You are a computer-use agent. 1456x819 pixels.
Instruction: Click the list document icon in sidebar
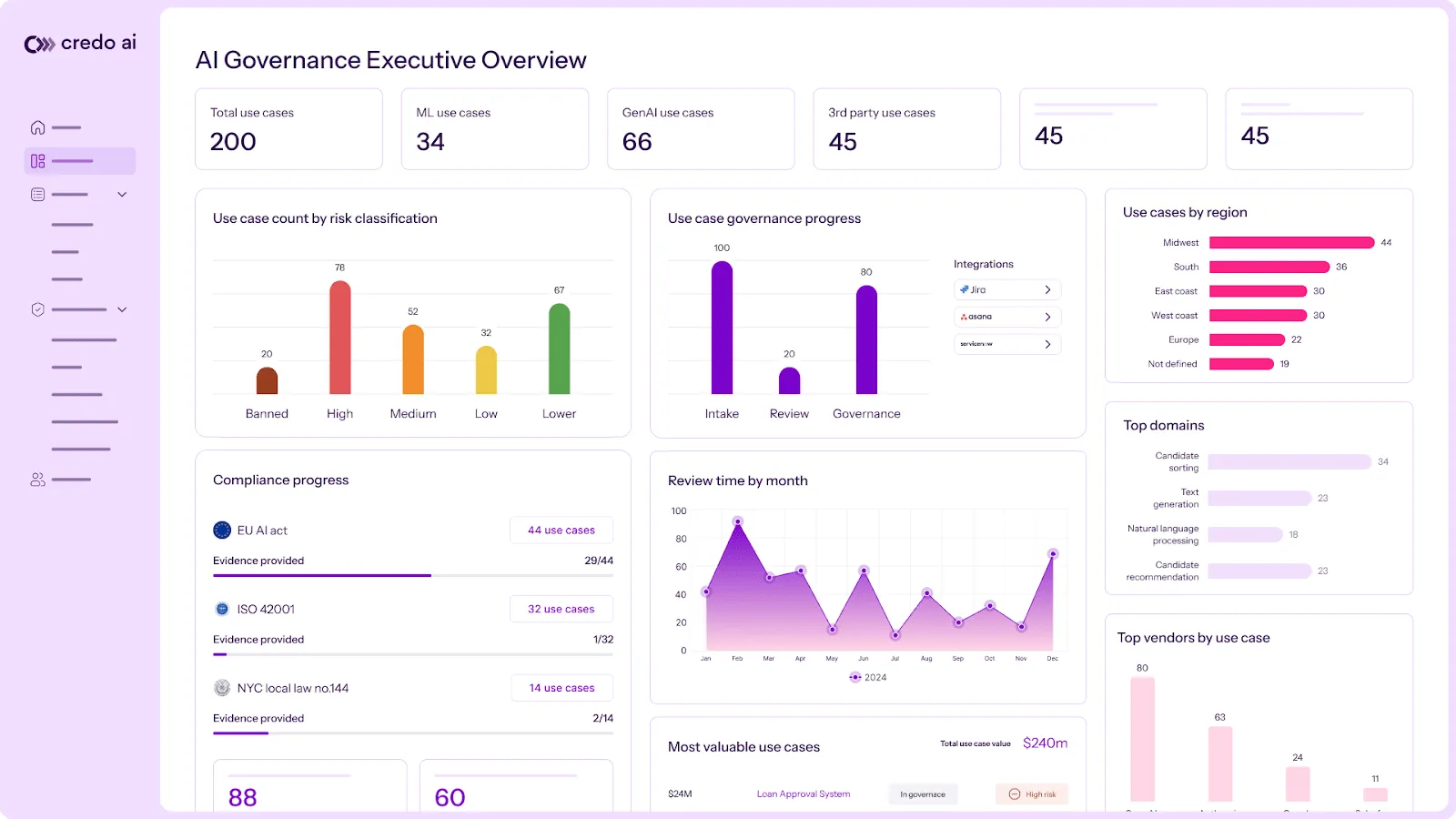pos(37,195)
